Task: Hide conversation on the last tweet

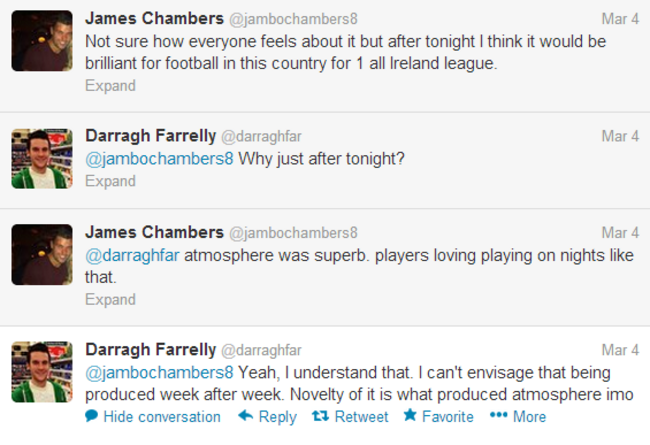Action: pyautogui.click(x=161, y=417)
